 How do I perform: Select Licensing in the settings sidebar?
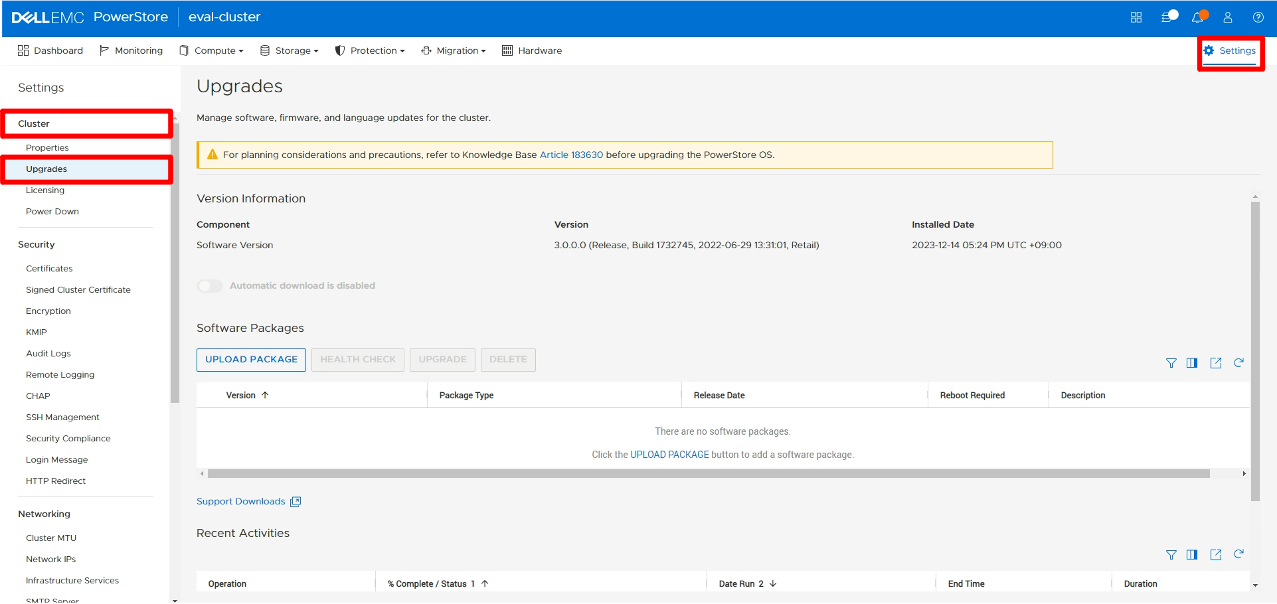click(x=45, y=190)
